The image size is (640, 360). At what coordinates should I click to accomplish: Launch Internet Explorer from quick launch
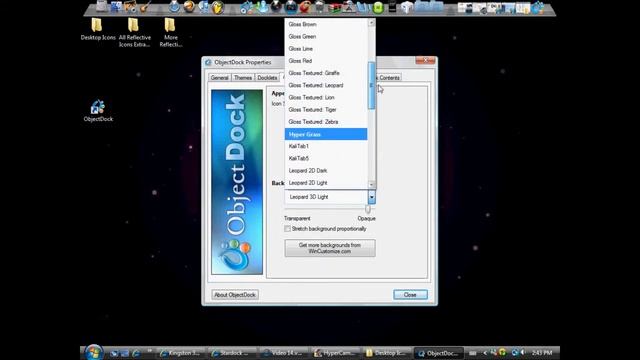point(136,353)
